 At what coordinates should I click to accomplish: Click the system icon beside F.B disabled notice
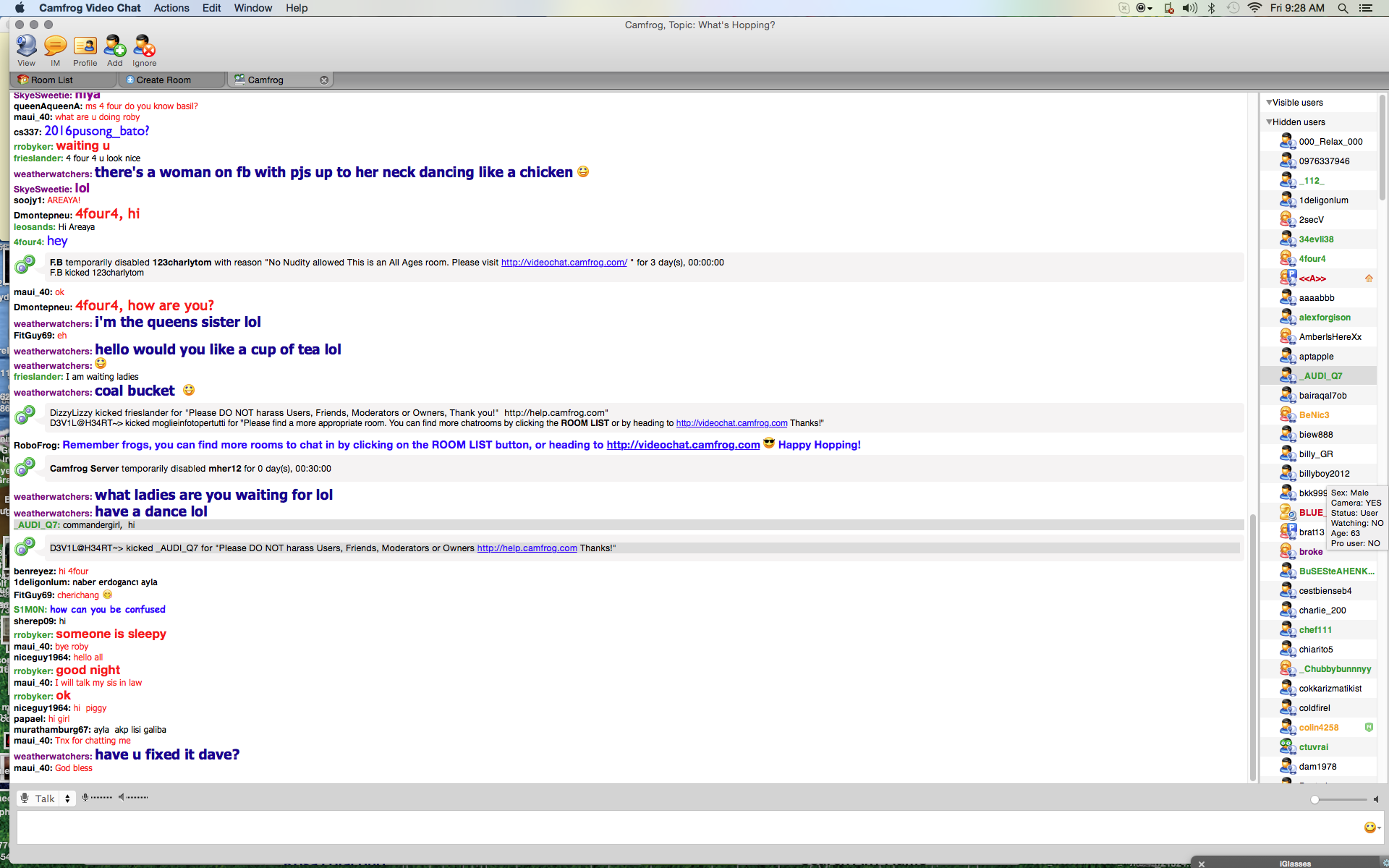click(25, 265)
